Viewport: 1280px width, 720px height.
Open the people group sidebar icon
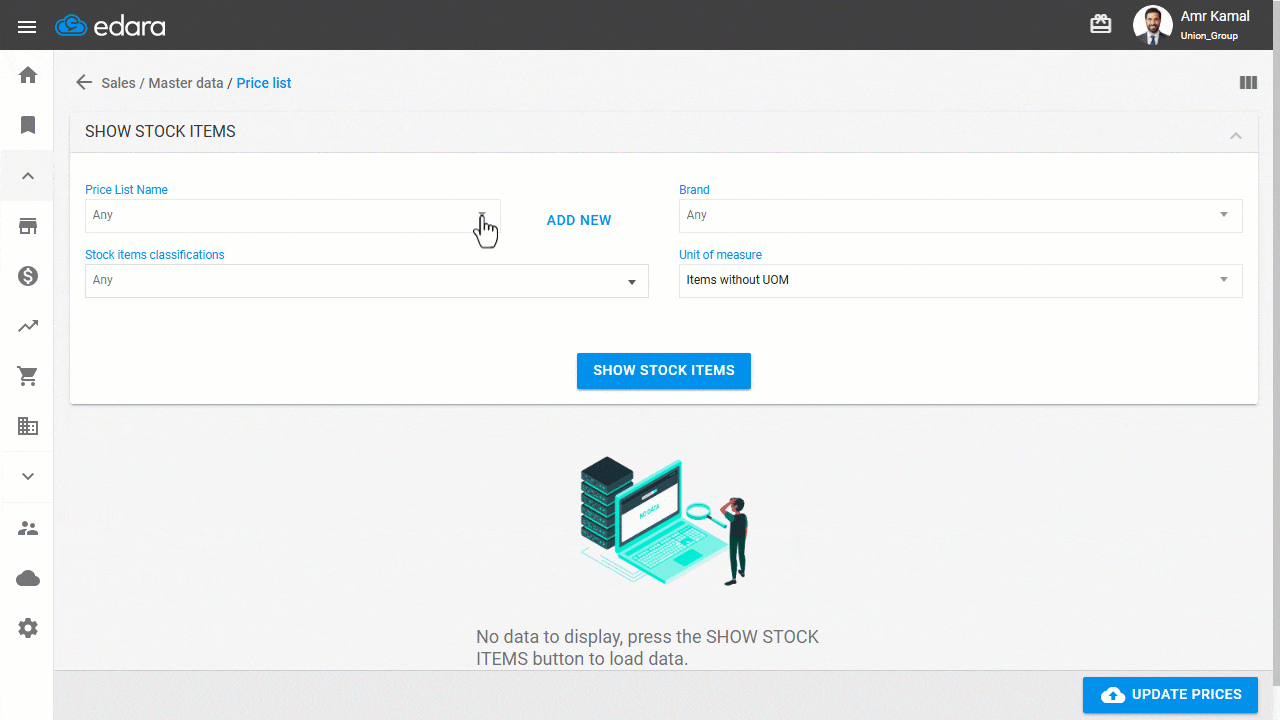[28, 528]
